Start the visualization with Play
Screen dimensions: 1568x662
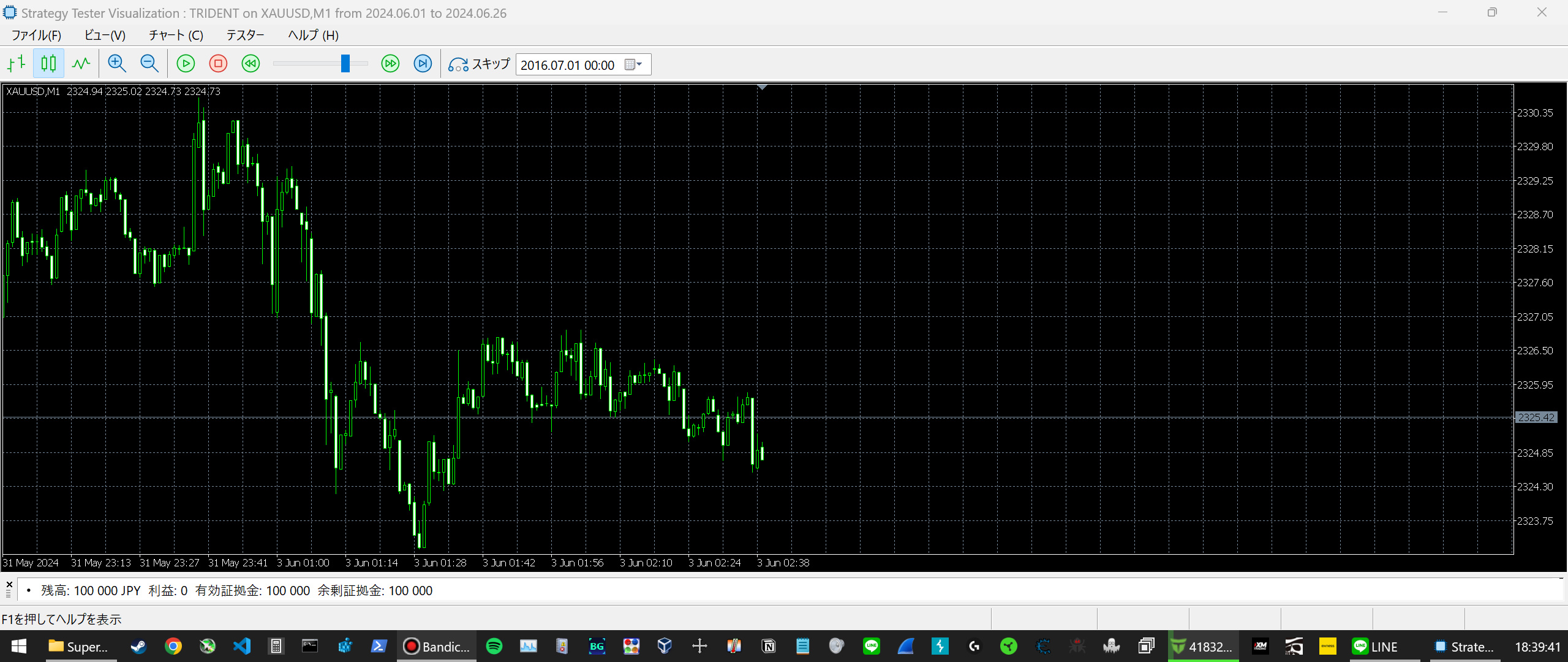[x=186, y=64]
